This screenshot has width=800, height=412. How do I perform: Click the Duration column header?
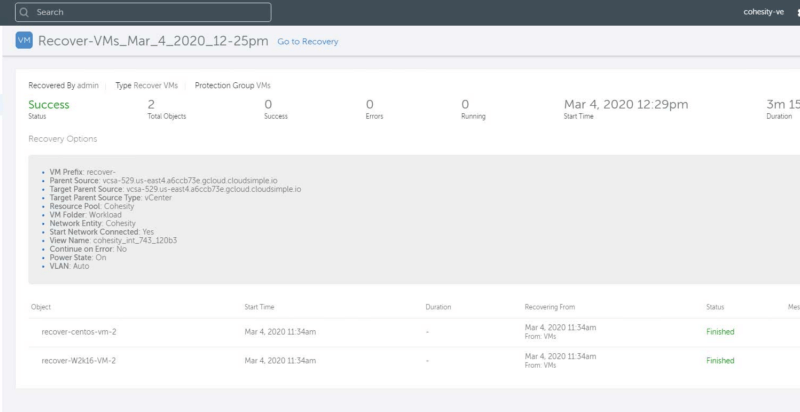pyautogui.click(x=439, y=306)
